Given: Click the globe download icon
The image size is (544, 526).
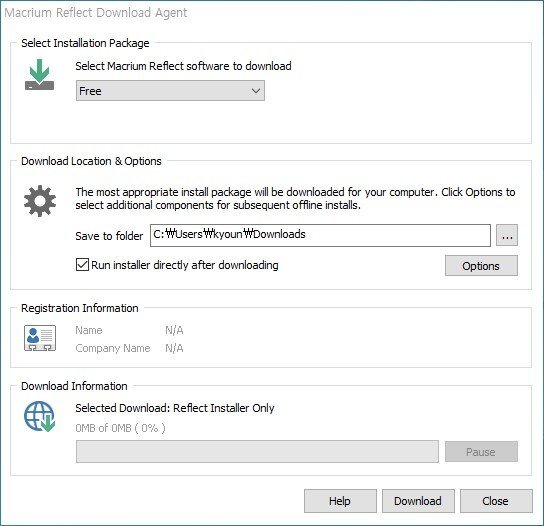Looking at the screenshot, I should click(x=39, y=417).
